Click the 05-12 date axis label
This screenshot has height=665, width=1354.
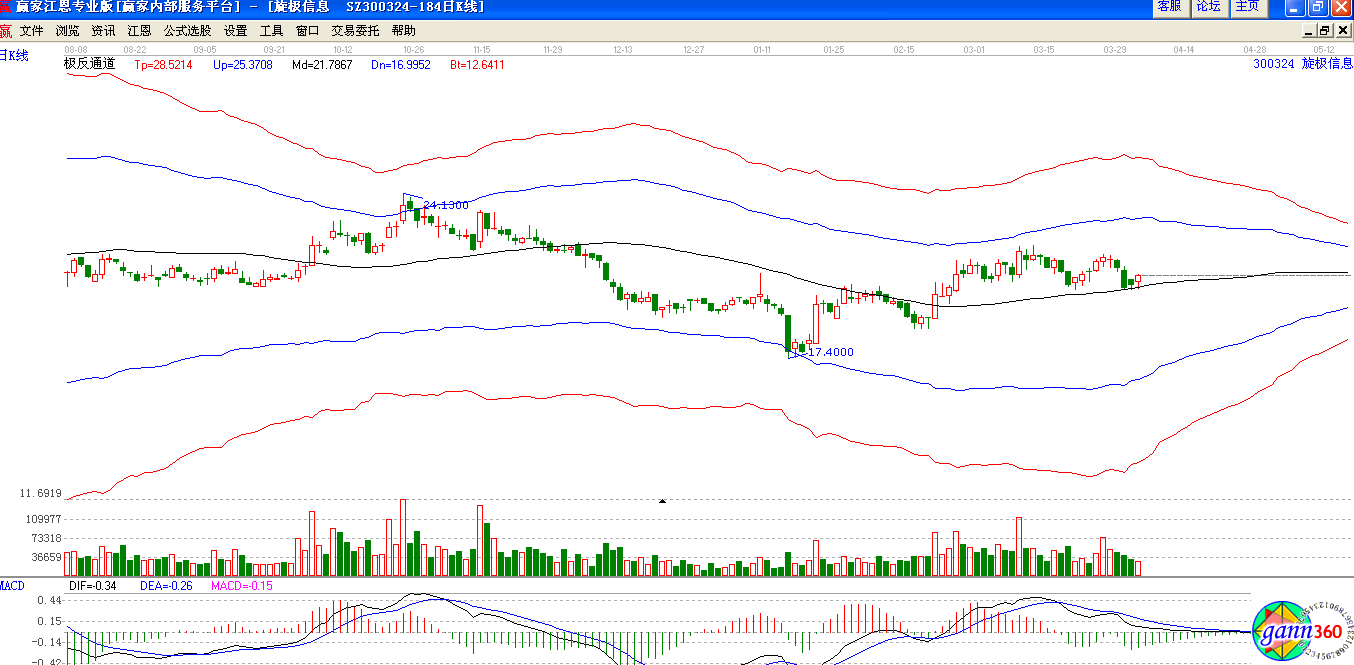(1325, 48)
